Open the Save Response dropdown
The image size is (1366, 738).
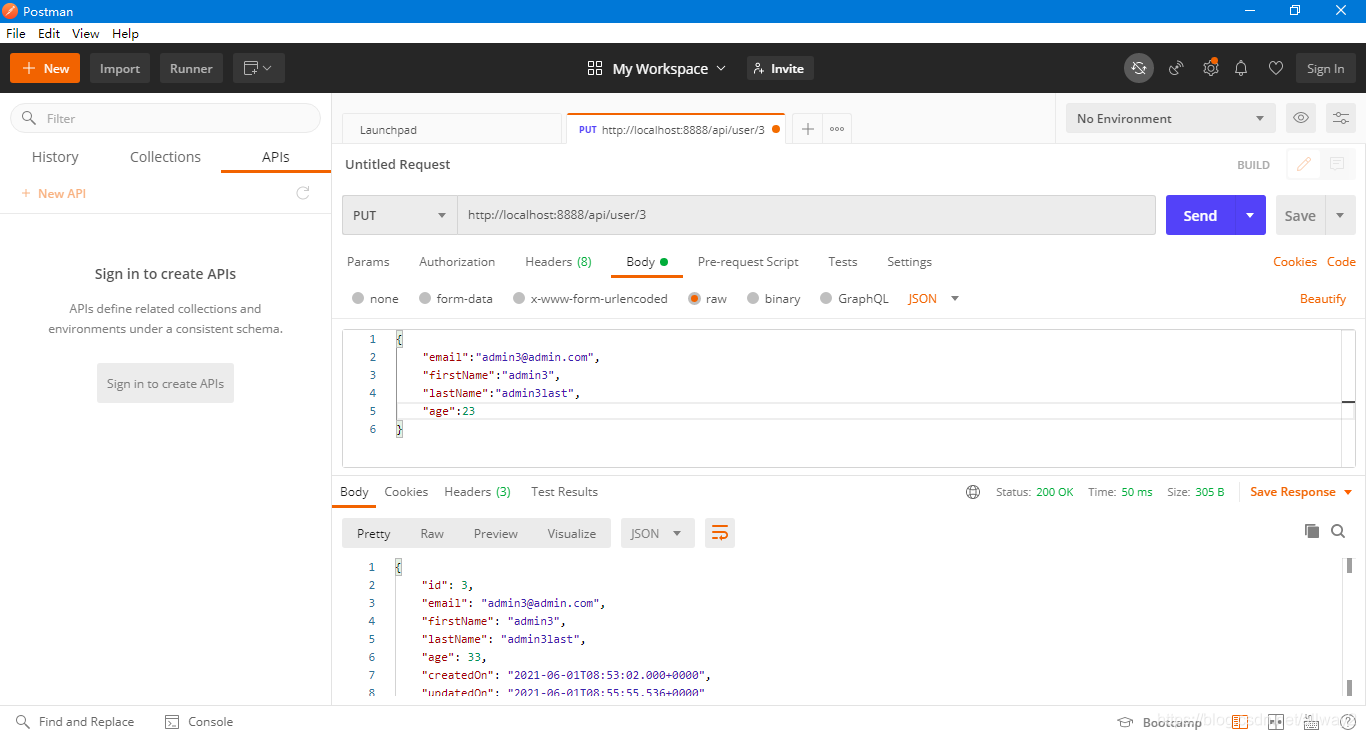(x=1302, y=492)
